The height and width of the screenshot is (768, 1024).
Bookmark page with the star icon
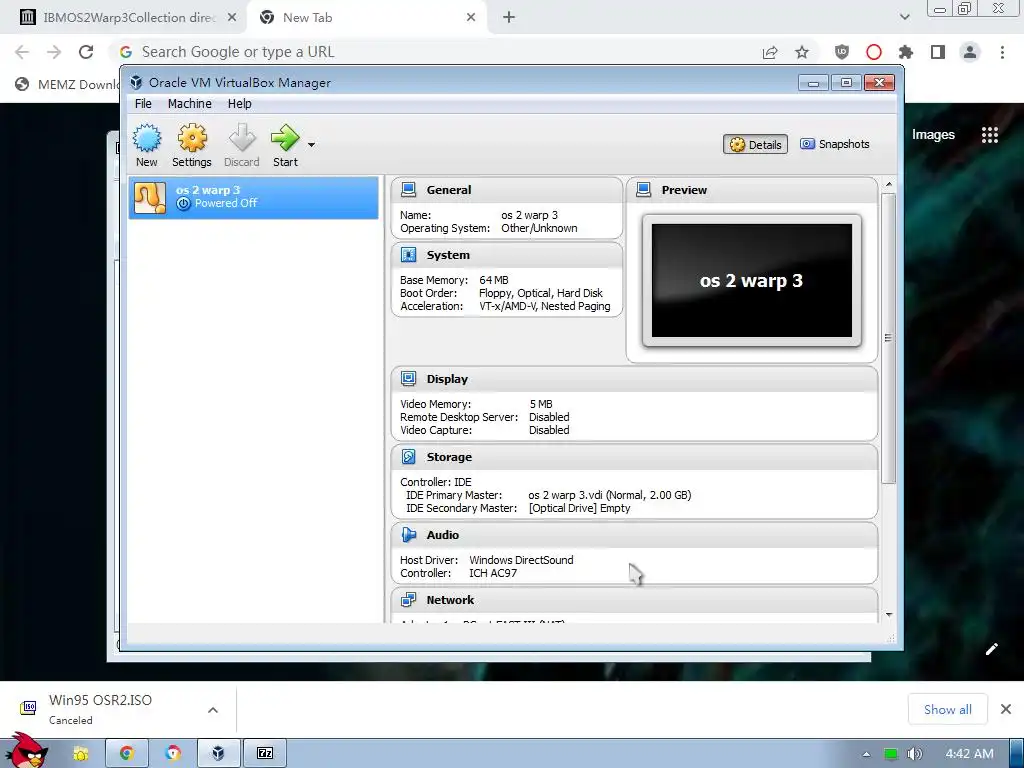coord(802,52)
